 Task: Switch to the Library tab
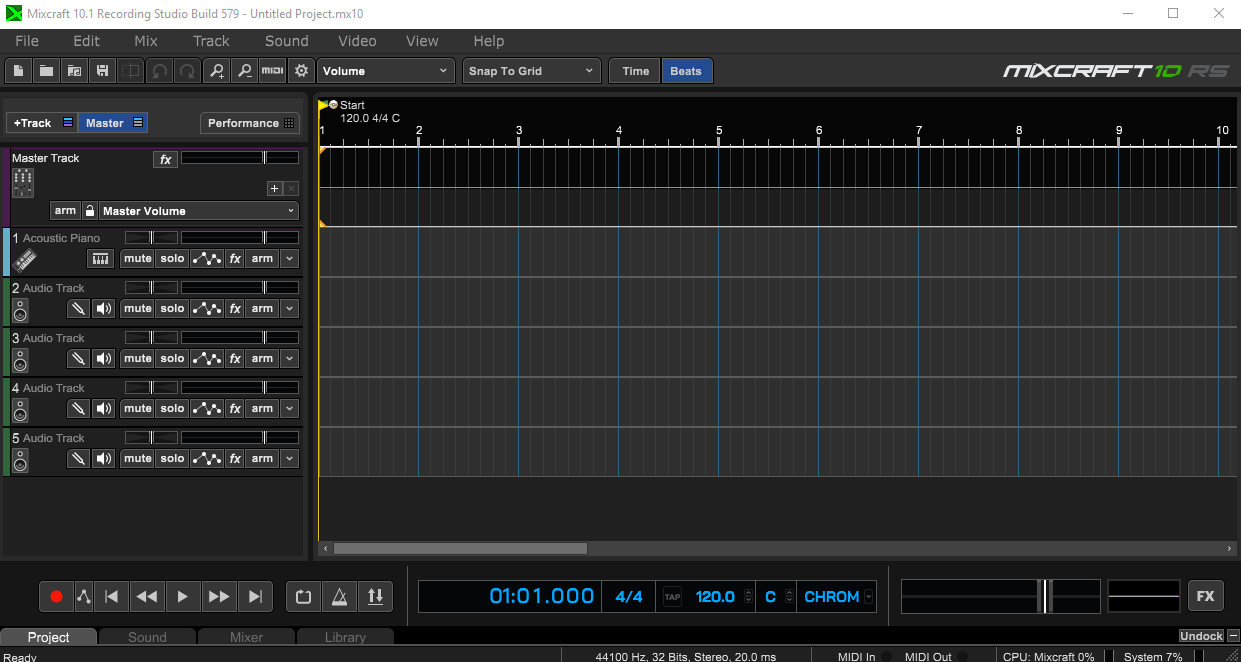pos(345,637)
